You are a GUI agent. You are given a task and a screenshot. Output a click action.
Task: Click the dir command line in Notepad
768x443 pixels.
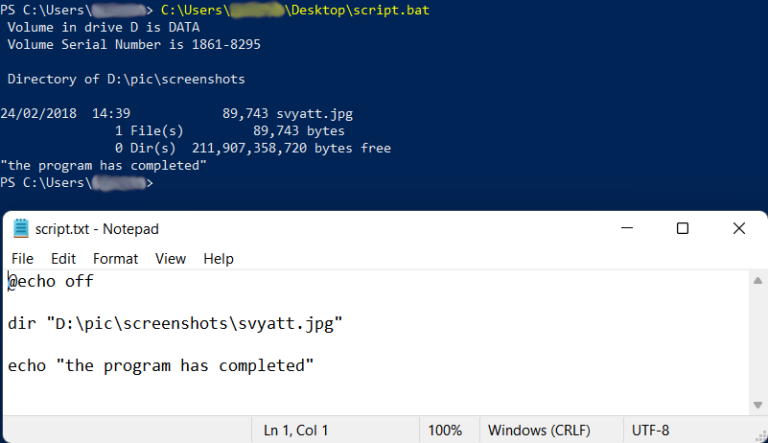[175, 324]
